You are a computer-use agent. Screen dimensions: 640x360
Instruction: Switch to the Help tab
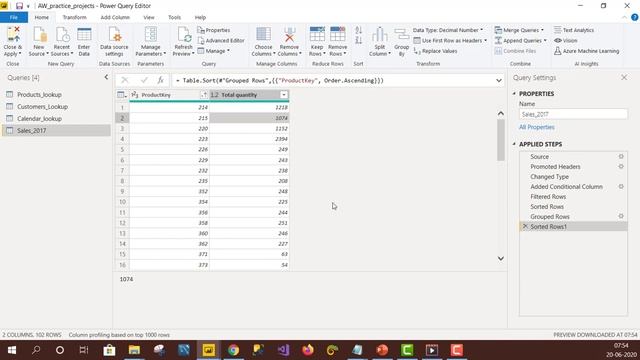(x=200, y=18)
